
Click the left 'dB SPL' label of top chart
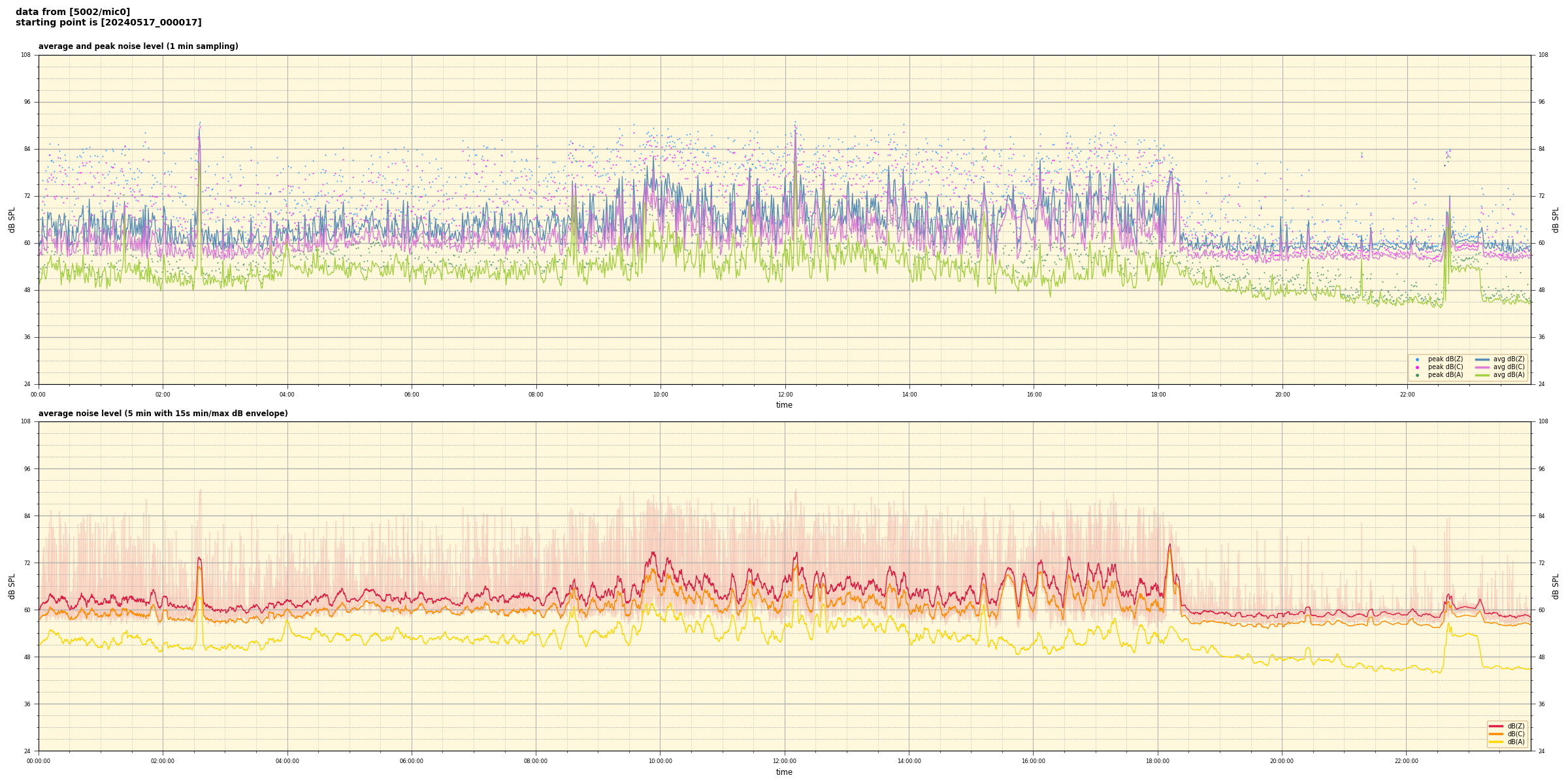pos(12,220)
